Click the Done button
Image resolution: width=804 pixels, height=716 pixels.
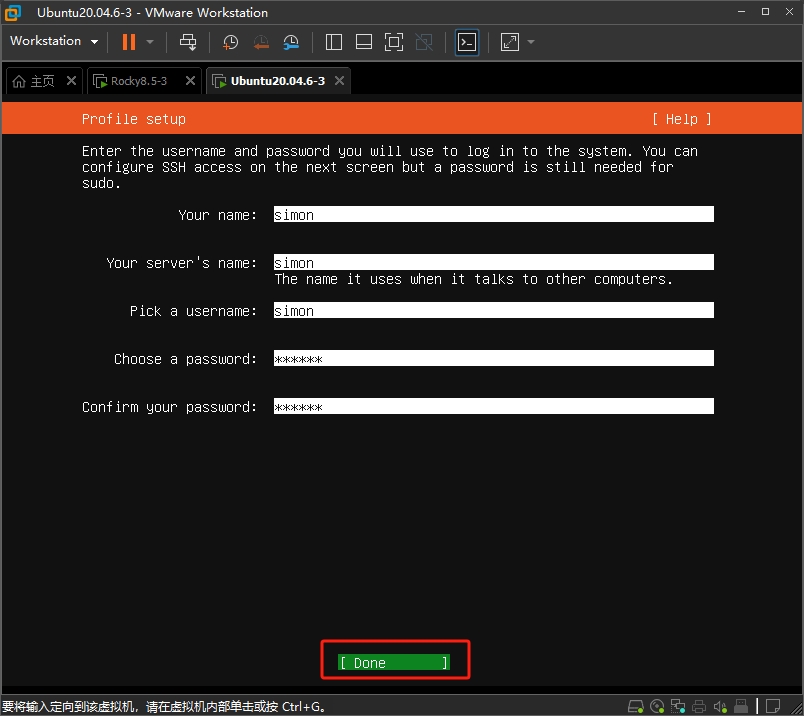pos(394,663)
